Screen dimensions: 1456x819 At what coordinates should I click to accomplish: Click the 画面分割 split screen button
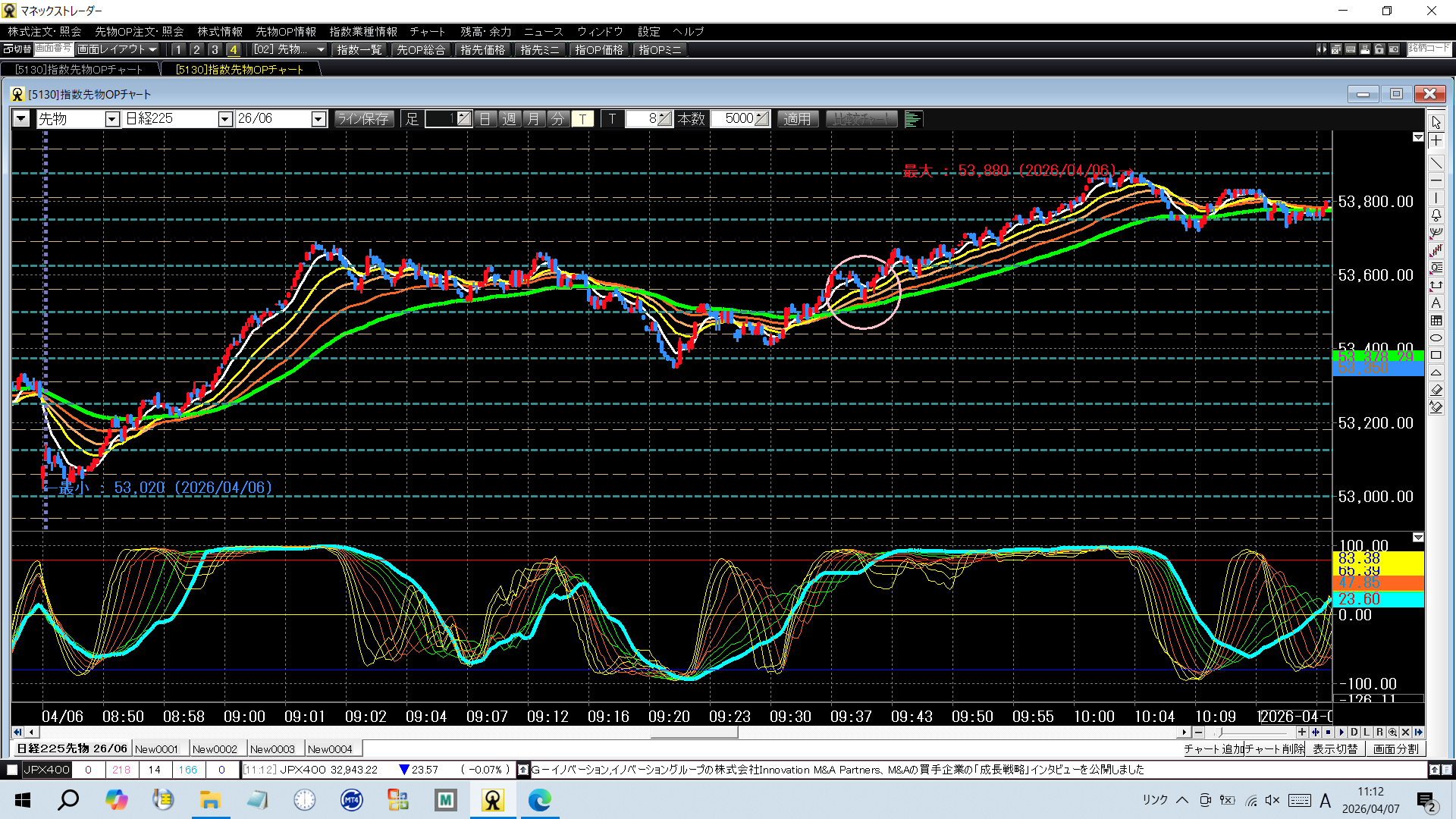1395,749
